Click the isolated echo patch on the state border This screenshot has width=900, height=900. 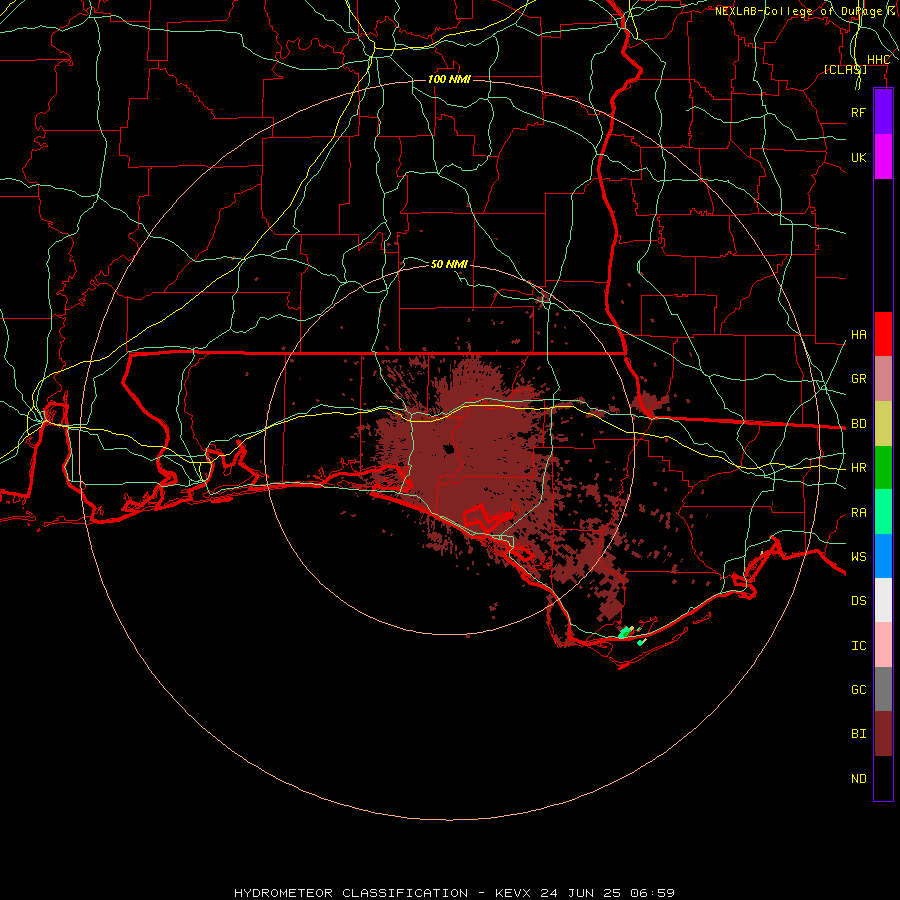point(651,402)
